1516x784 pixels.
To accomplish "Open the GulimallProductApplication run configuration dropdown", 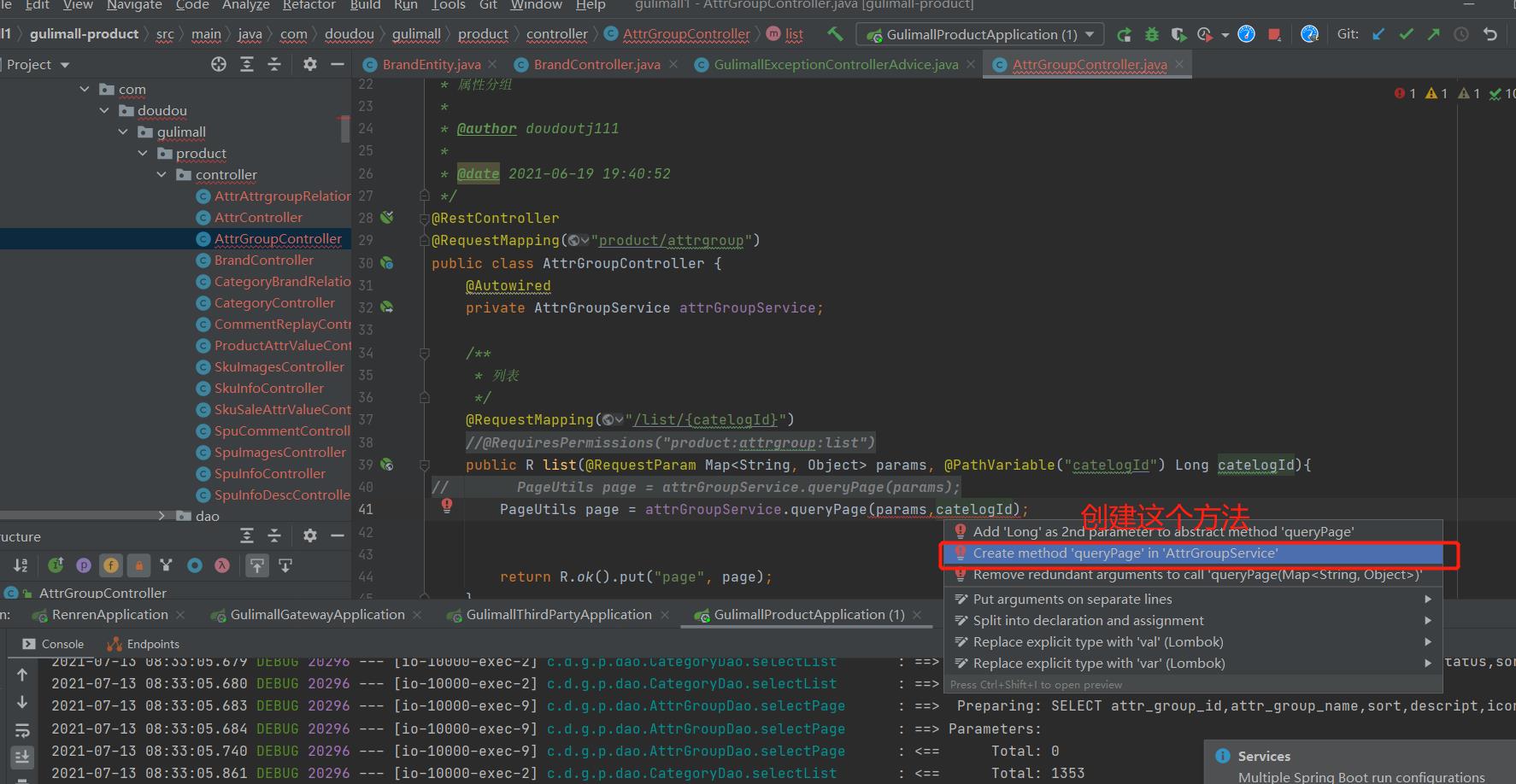I will tap(980, 34).
